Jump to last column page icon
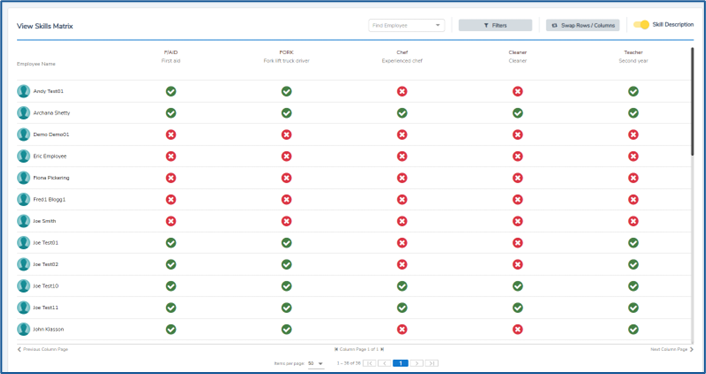The width and height of the screenshot is (706, 374). [382, 349]
